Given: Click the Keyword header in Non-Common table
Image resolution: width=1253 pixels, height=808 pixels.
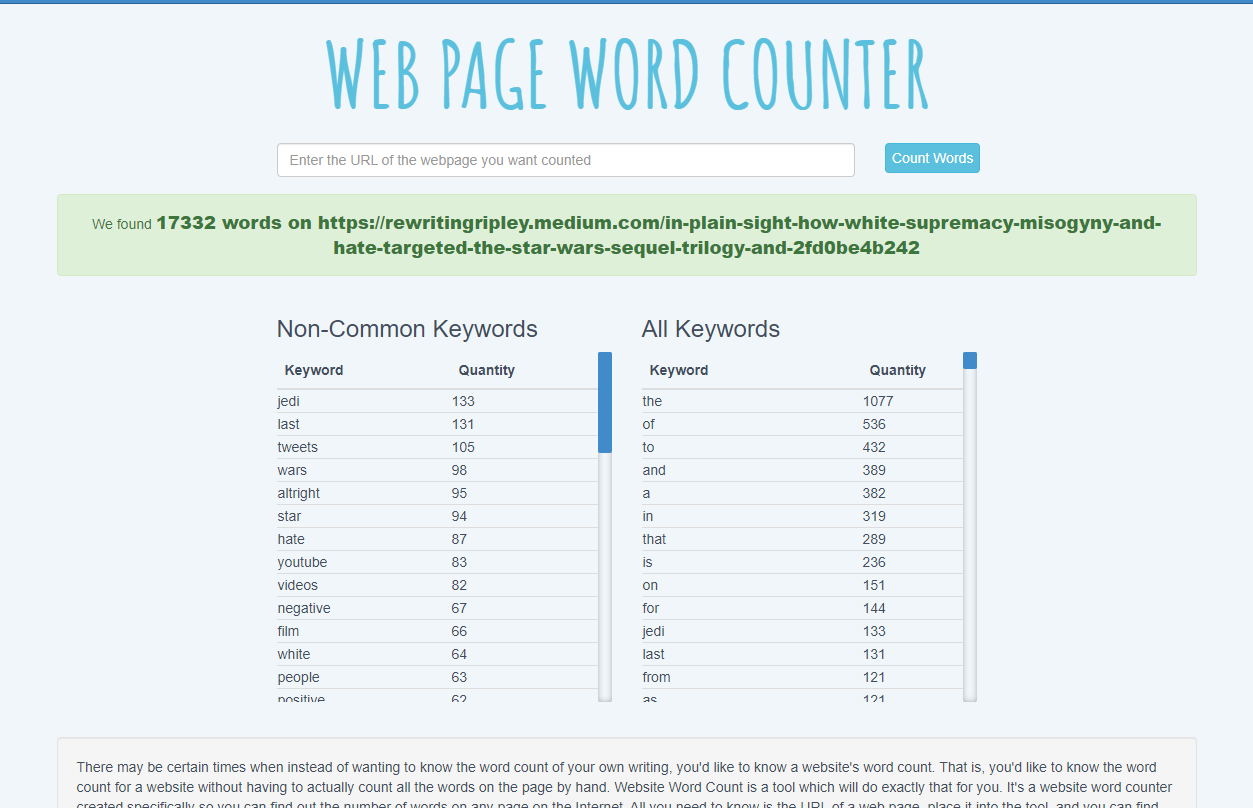Looking at the screenshot, I should coord(314,370).
